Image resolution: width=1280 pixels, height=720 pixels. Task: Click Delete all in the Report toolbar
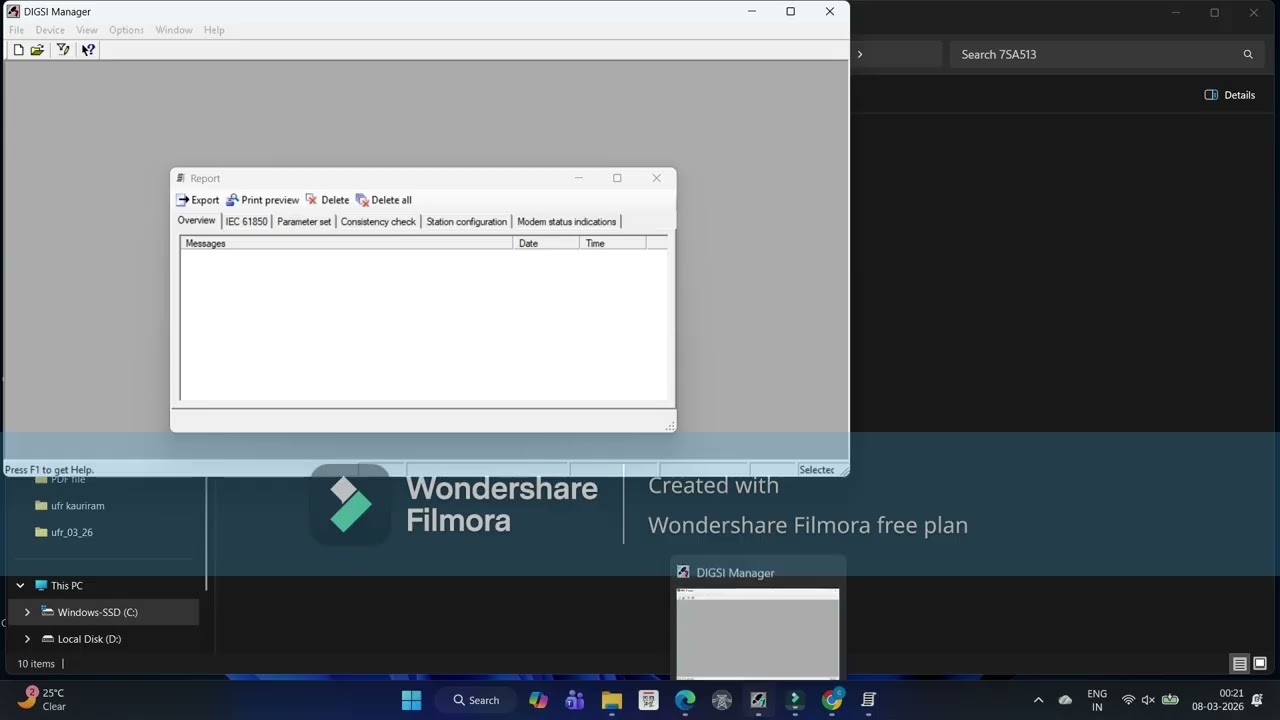coord(383,200)
